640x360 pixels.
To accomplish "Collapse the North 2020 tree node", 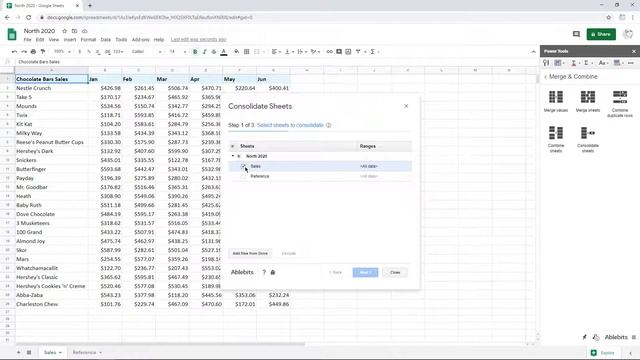I will (233, 156).
